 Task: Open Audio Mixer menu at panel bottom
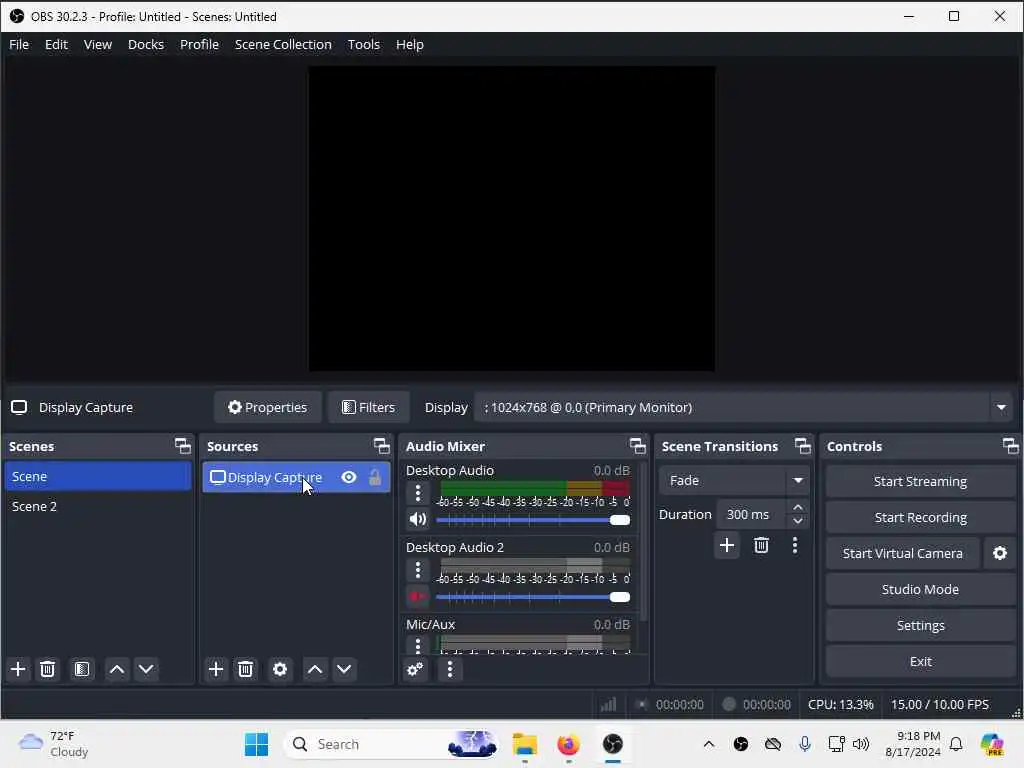[x=449, y=669]
